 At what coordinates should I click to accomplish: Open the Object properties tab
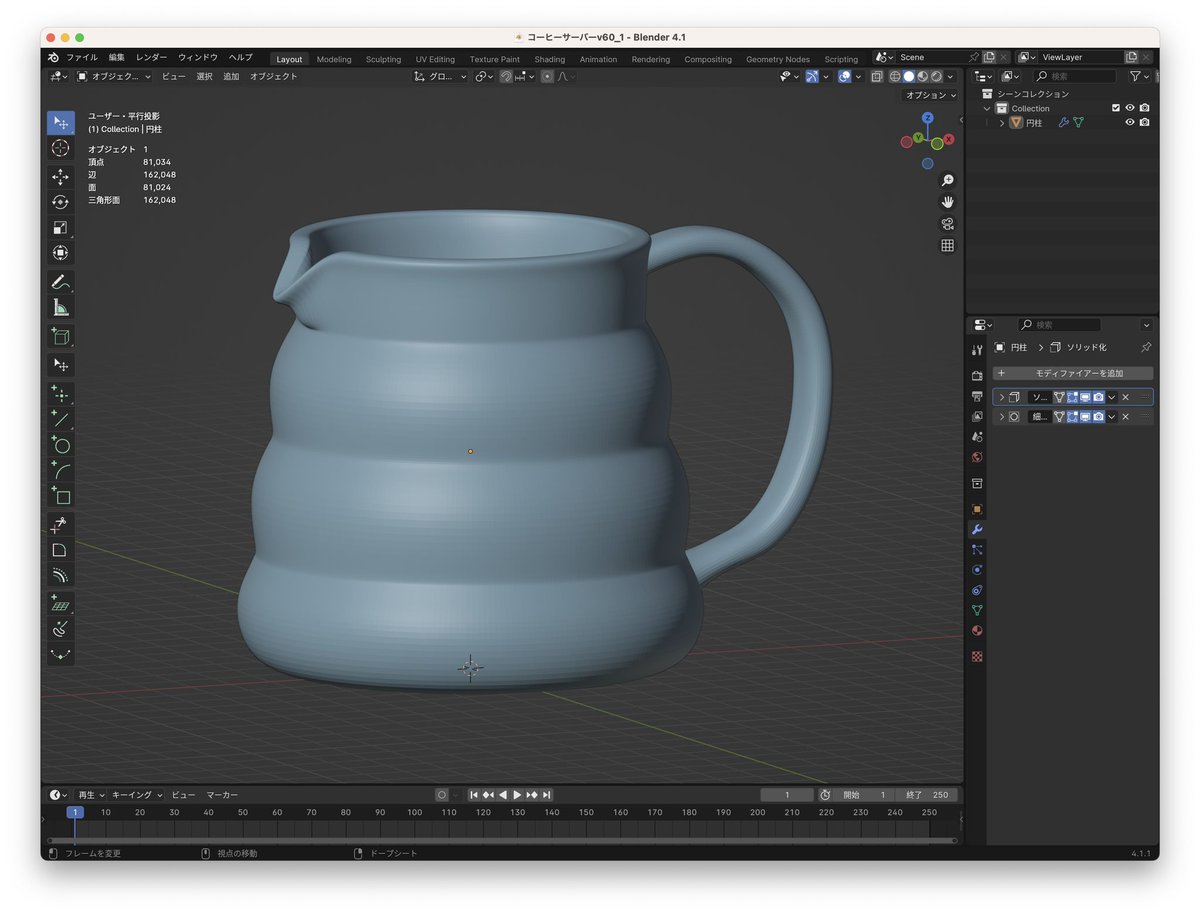pos(977,509)
